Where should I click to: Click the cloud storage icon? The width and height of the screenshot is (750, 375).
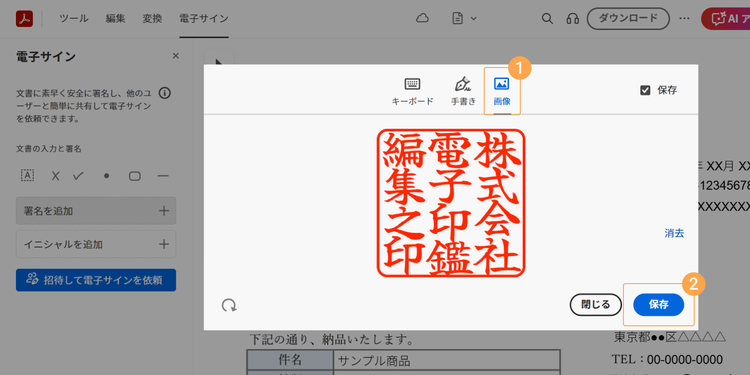coord(422,19)
